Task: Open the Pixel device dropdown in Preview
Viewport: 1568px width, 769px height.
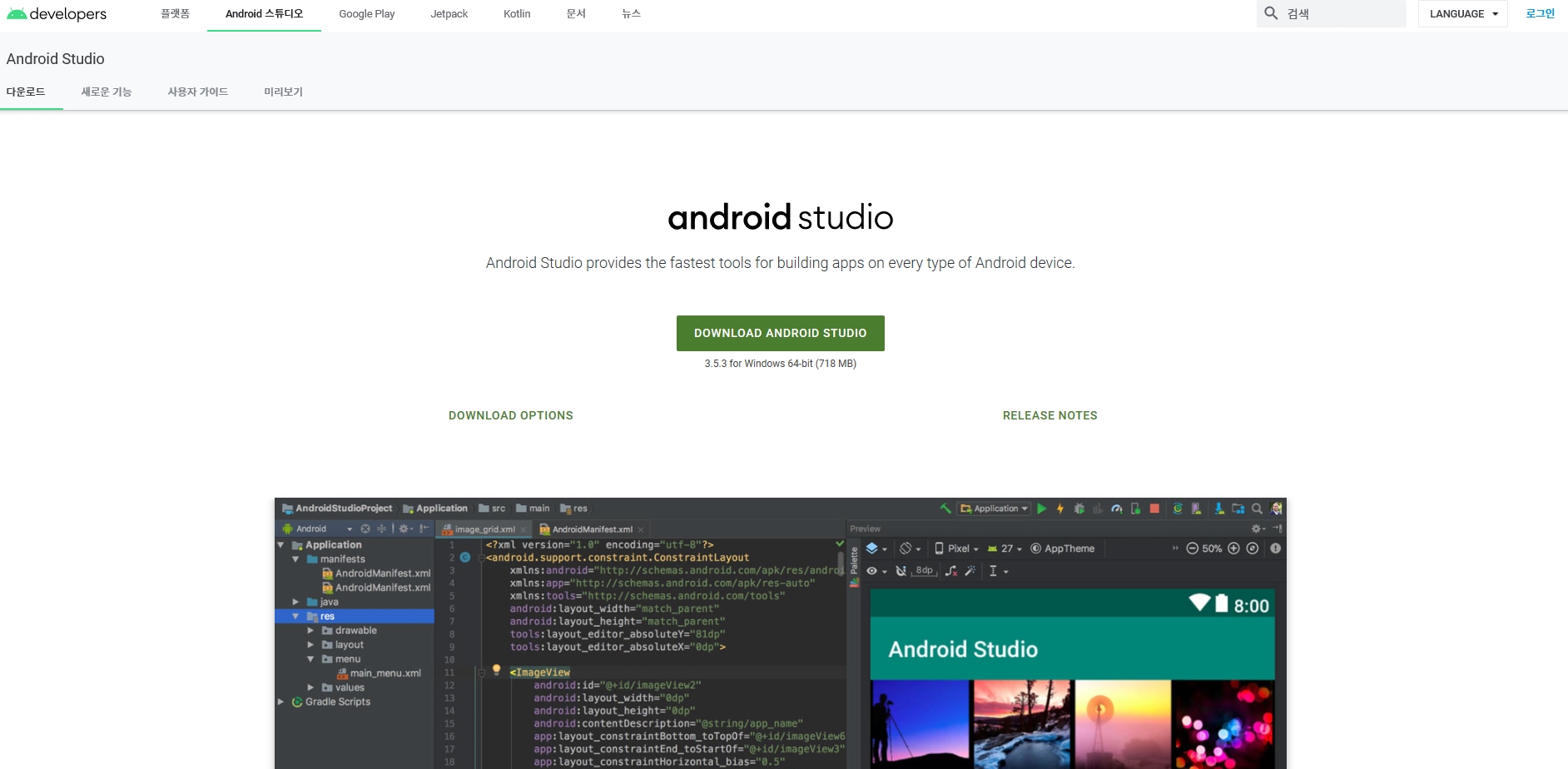Action: pyautogui.click(x=956, y=548)
